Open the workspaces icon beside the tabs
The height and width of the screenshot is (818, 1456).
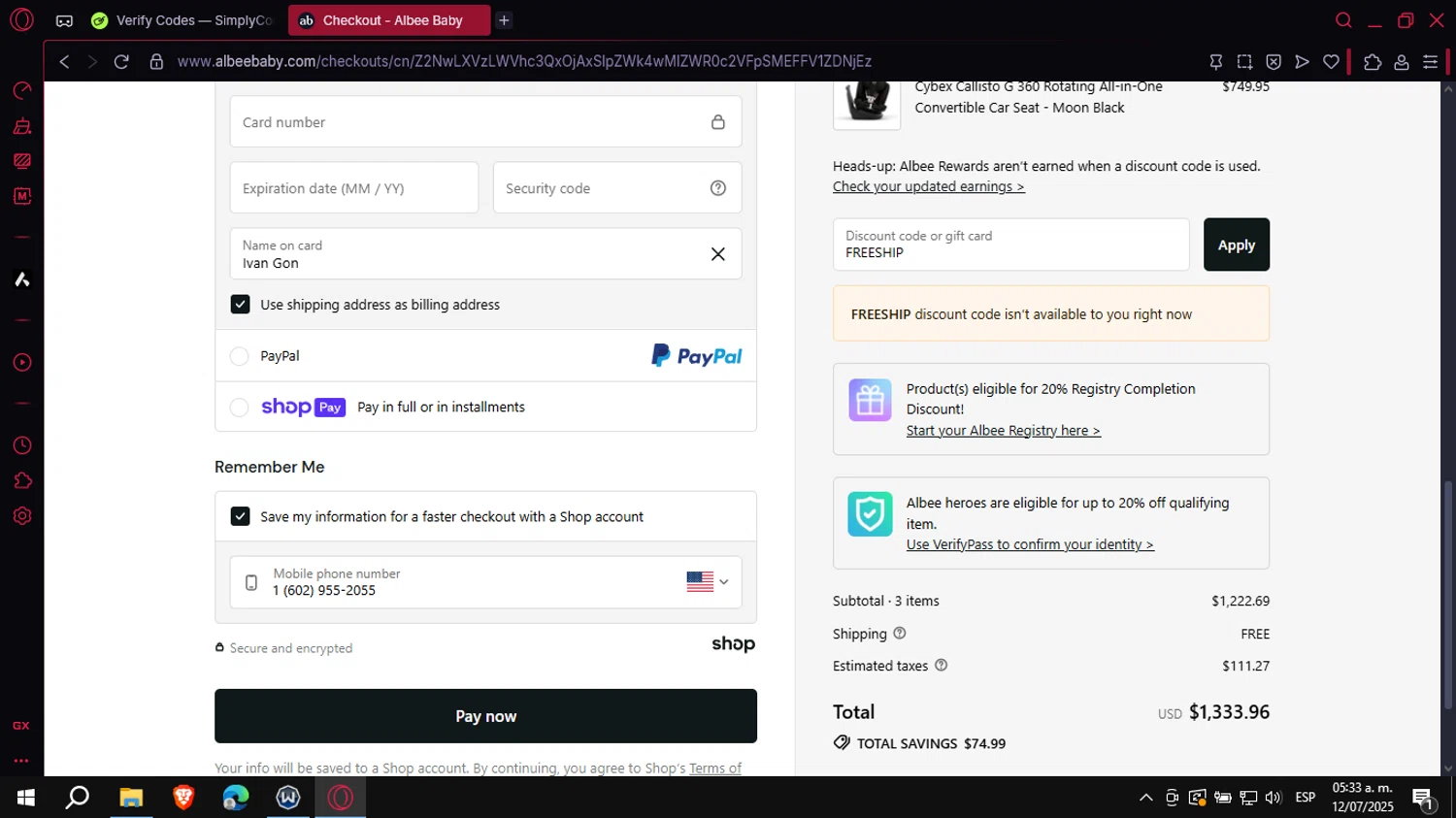64,20
